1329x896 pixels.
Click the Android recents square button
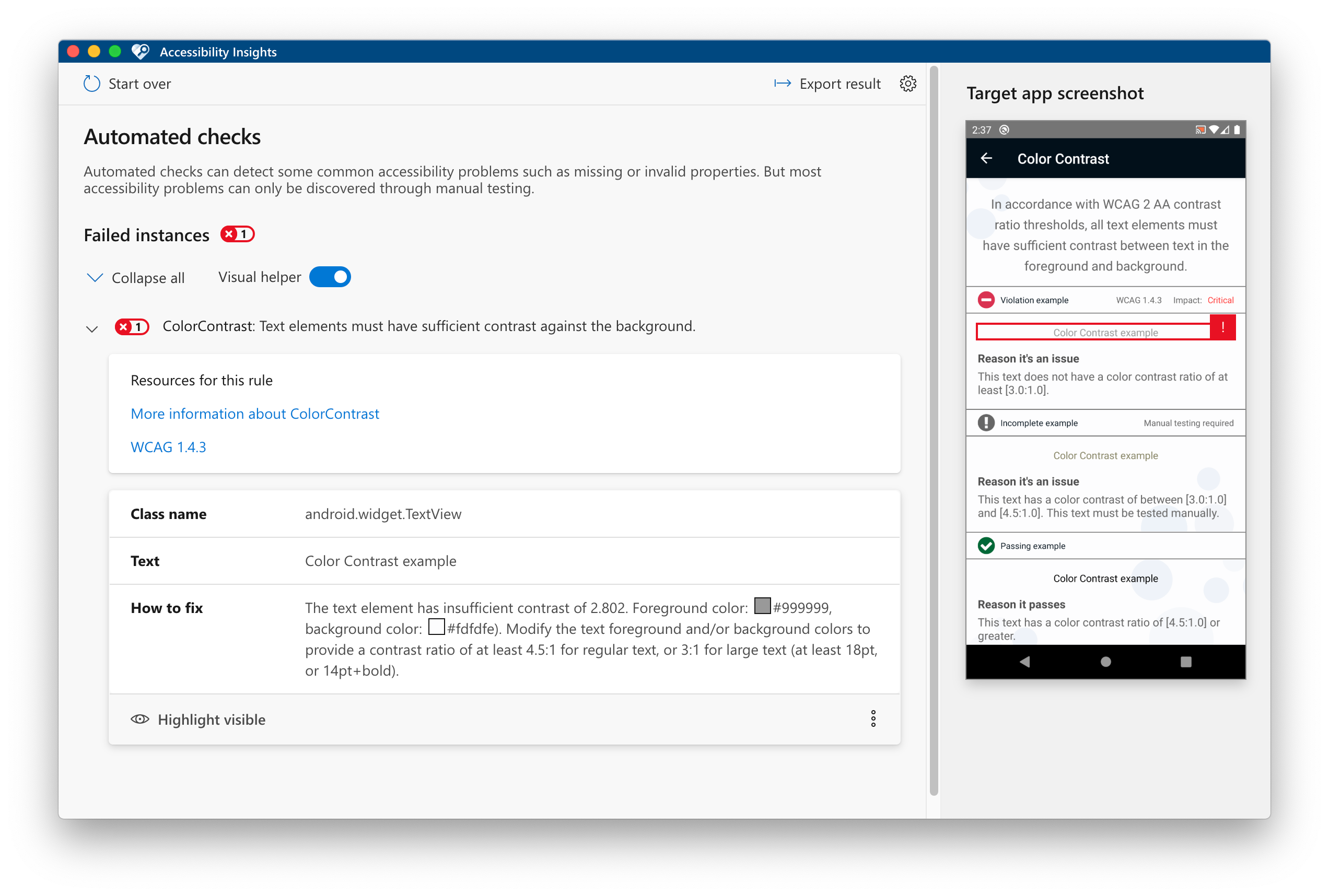tap(1185, 662)
